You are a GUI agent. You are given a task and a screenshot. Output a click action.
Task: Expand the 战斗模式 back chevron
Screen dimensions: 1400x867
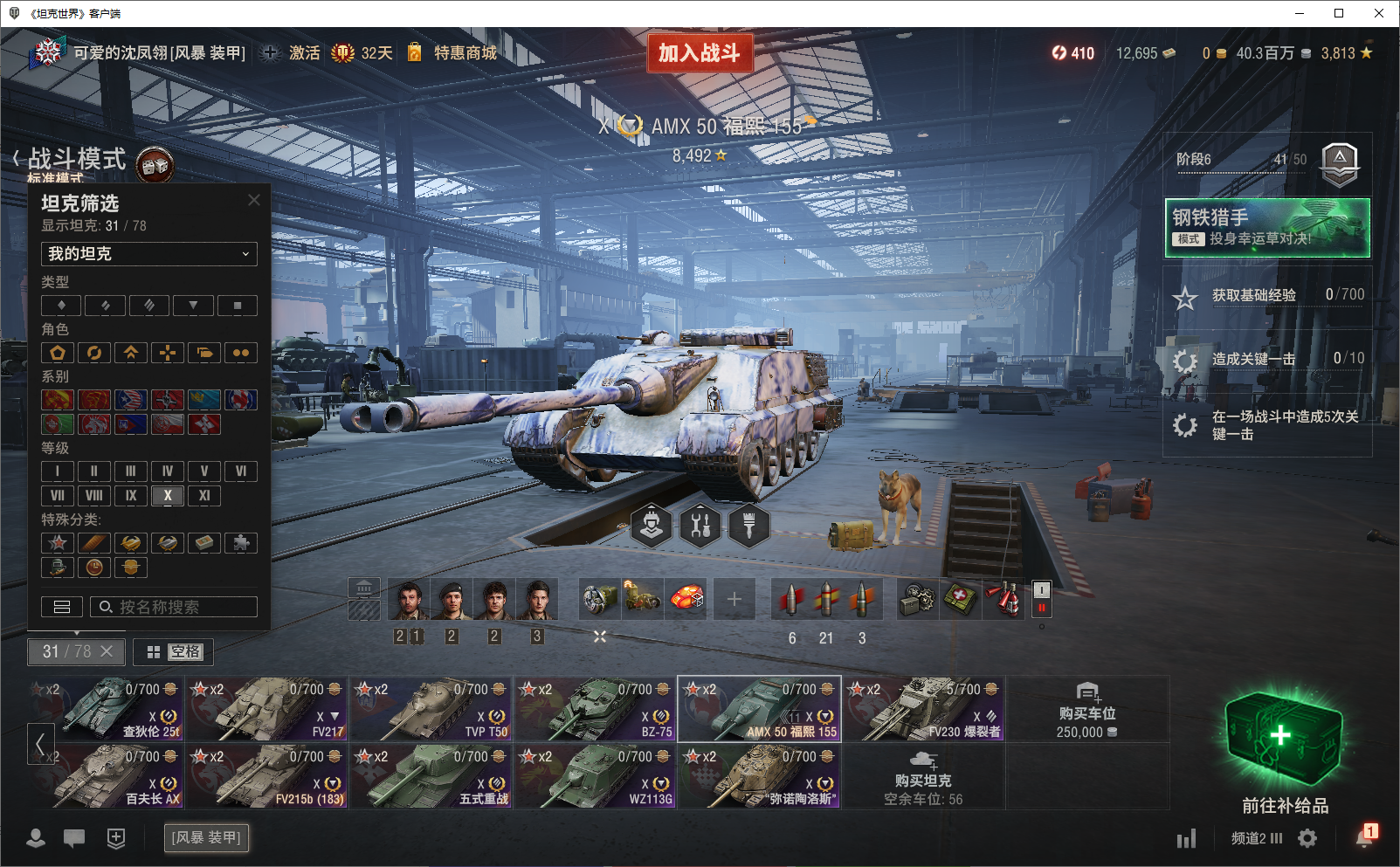pos(17,159)
